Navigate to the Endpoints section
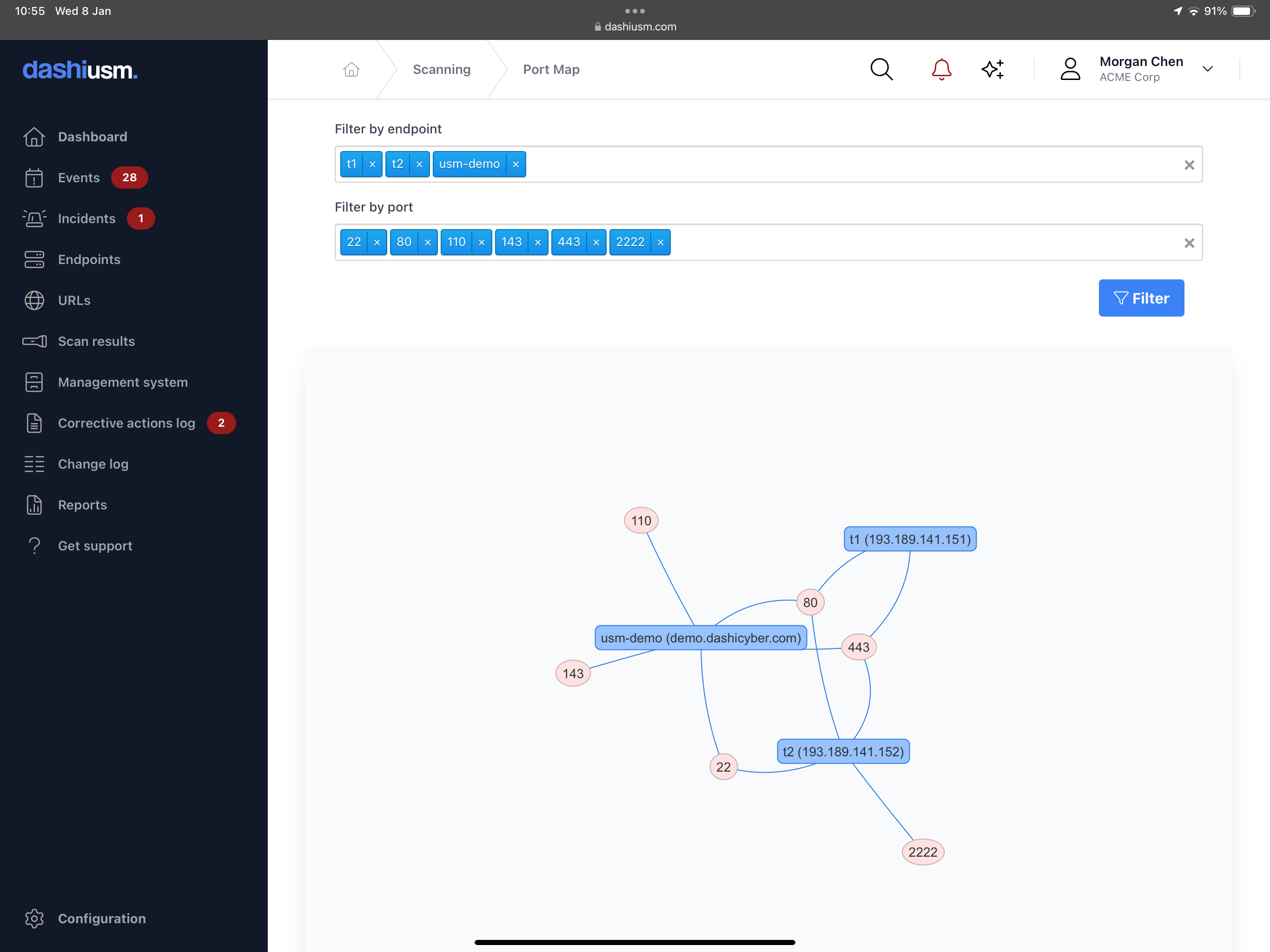The height and width of the screenshot is (952, 1270). click(89, 259)
